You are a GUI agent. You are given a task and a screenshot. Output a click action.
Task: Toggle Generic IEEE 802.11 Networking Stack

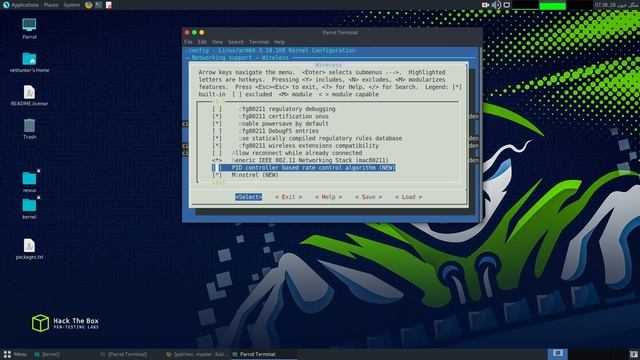(300, 160)
